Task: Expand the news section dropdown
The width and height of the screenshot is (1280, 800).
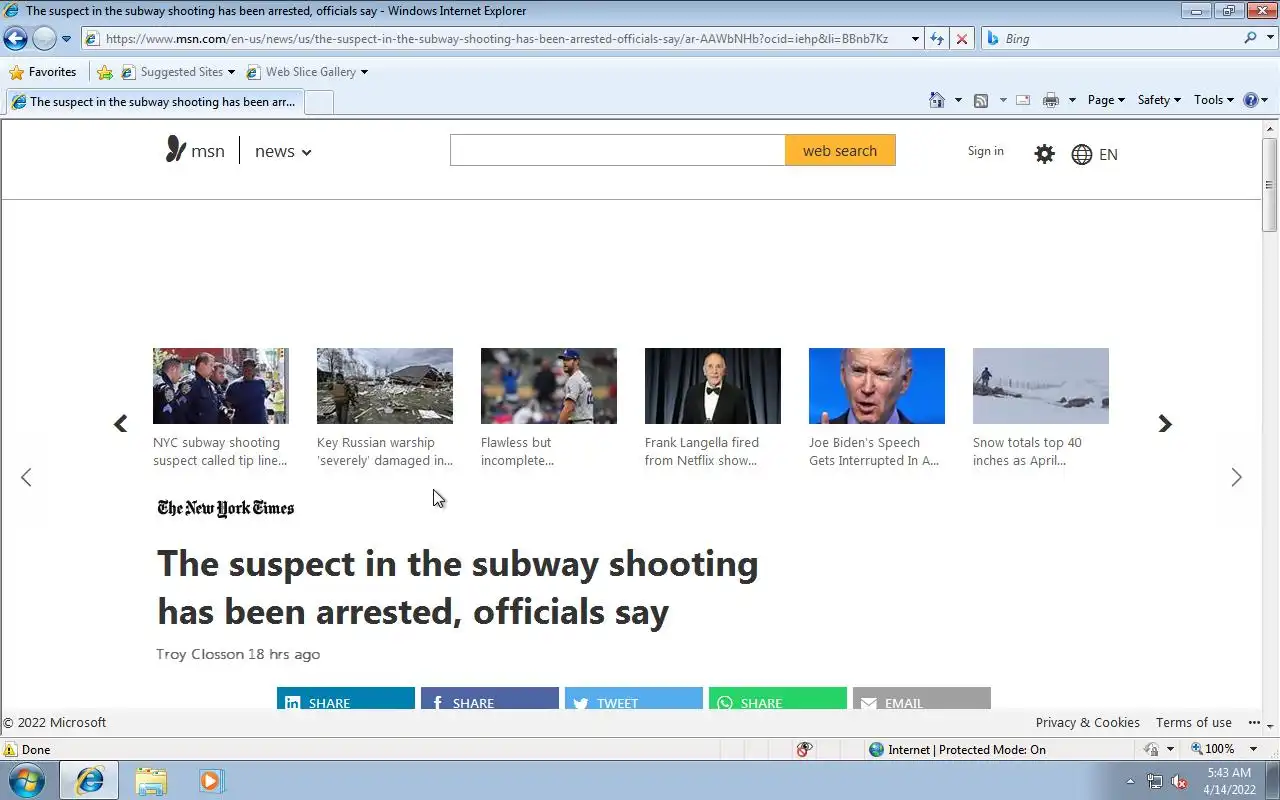Action: (x=283, y=152)
